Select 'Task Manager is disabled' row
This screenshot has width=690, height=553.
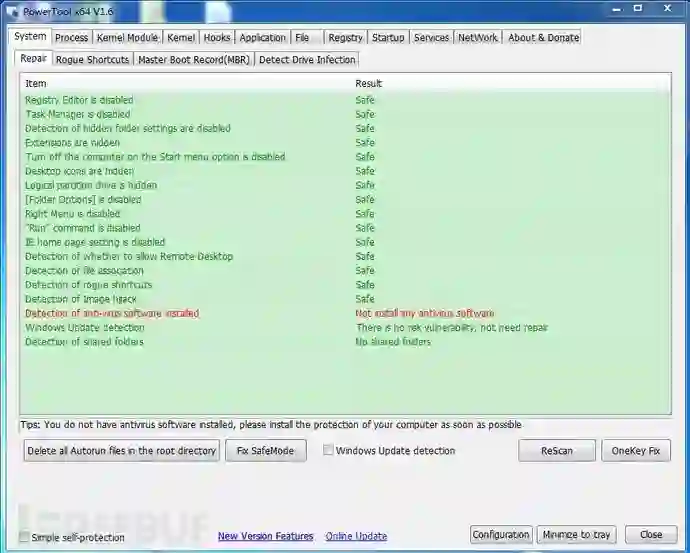pos(345,114)
